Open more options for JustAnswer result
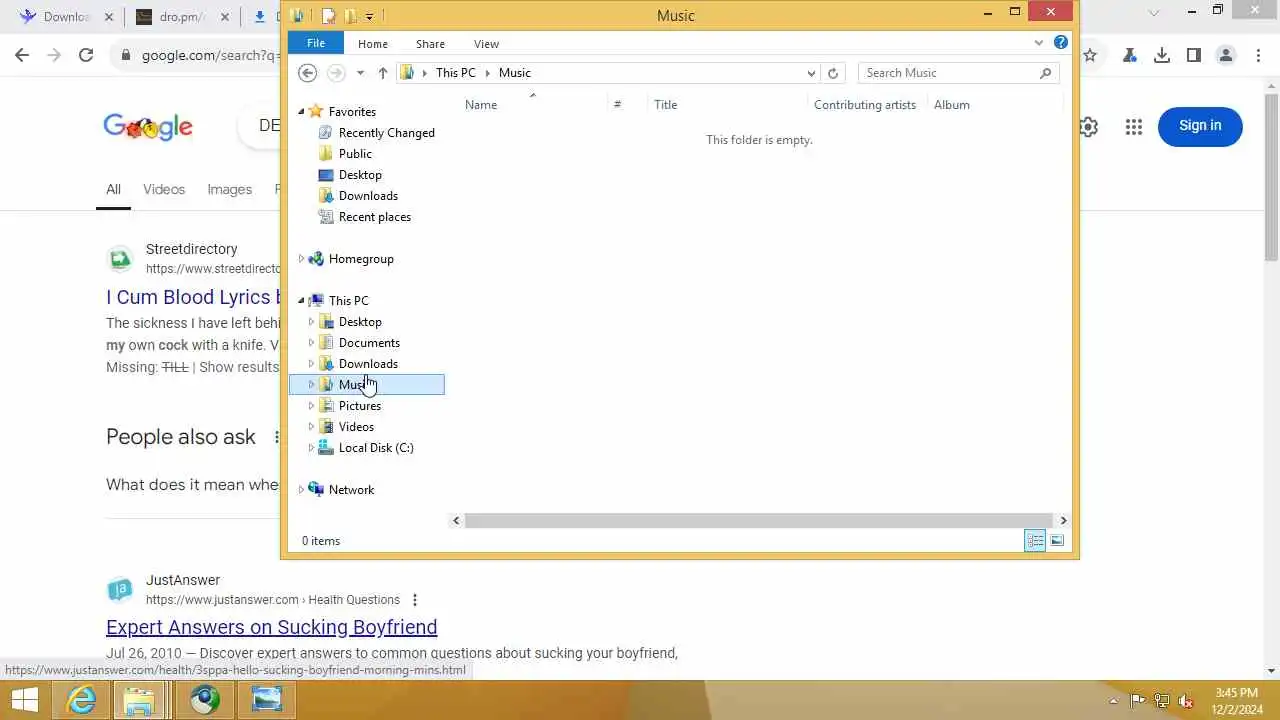Viewport: 1280px width, 720px height. [414, 600]
